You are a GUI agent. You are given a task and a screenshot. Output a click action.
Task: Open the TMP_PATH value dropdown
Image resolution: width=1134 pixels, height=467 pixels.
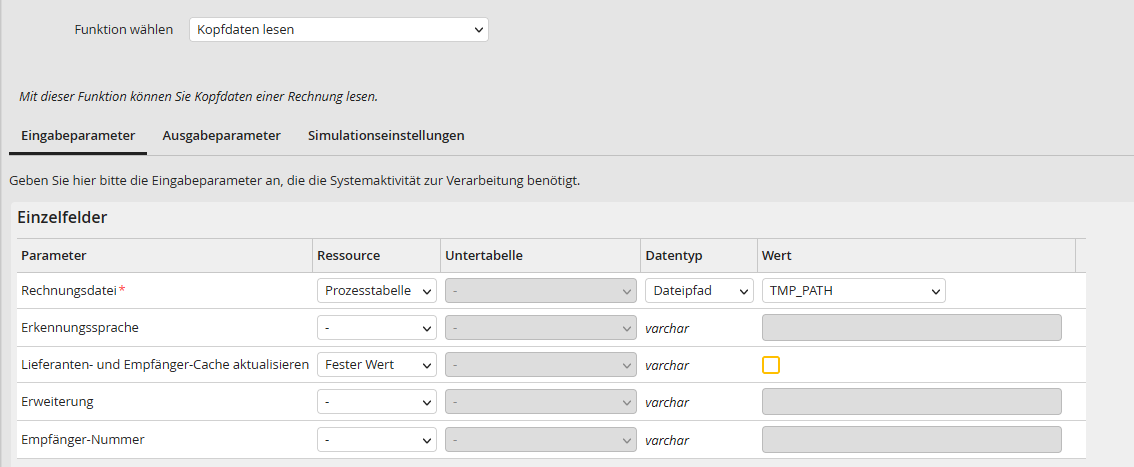tap(853, 291)
